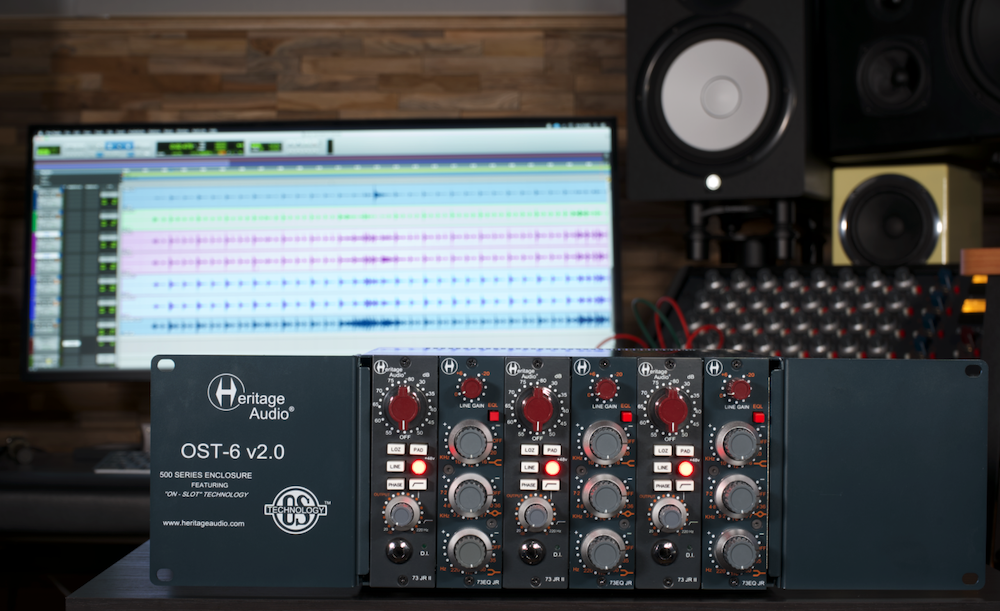This screenshot has height=611, width=1000.
Task: Click the LINE GAIN knob on middle 73EQ JR
Action: click(x=605, y=388)
